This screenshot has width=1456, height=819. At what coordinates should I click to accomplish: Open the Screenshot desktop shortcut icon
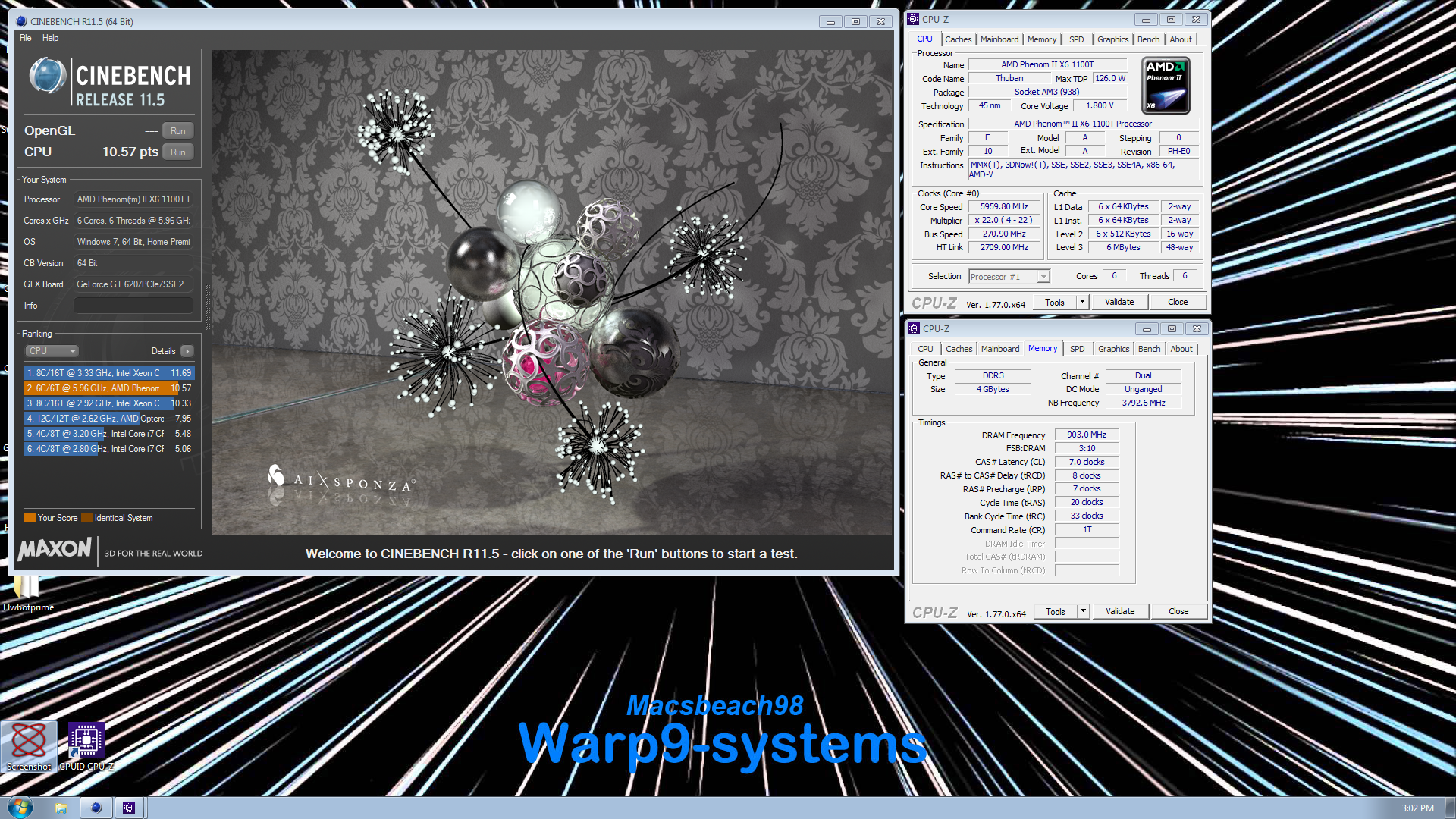29,746
